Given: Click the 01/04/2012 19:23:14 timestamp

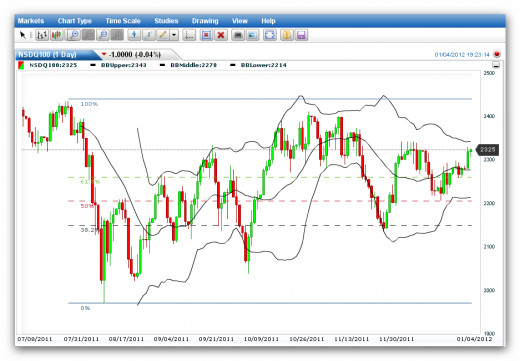Looking at the screenshot, I should [x=462, y=55].
